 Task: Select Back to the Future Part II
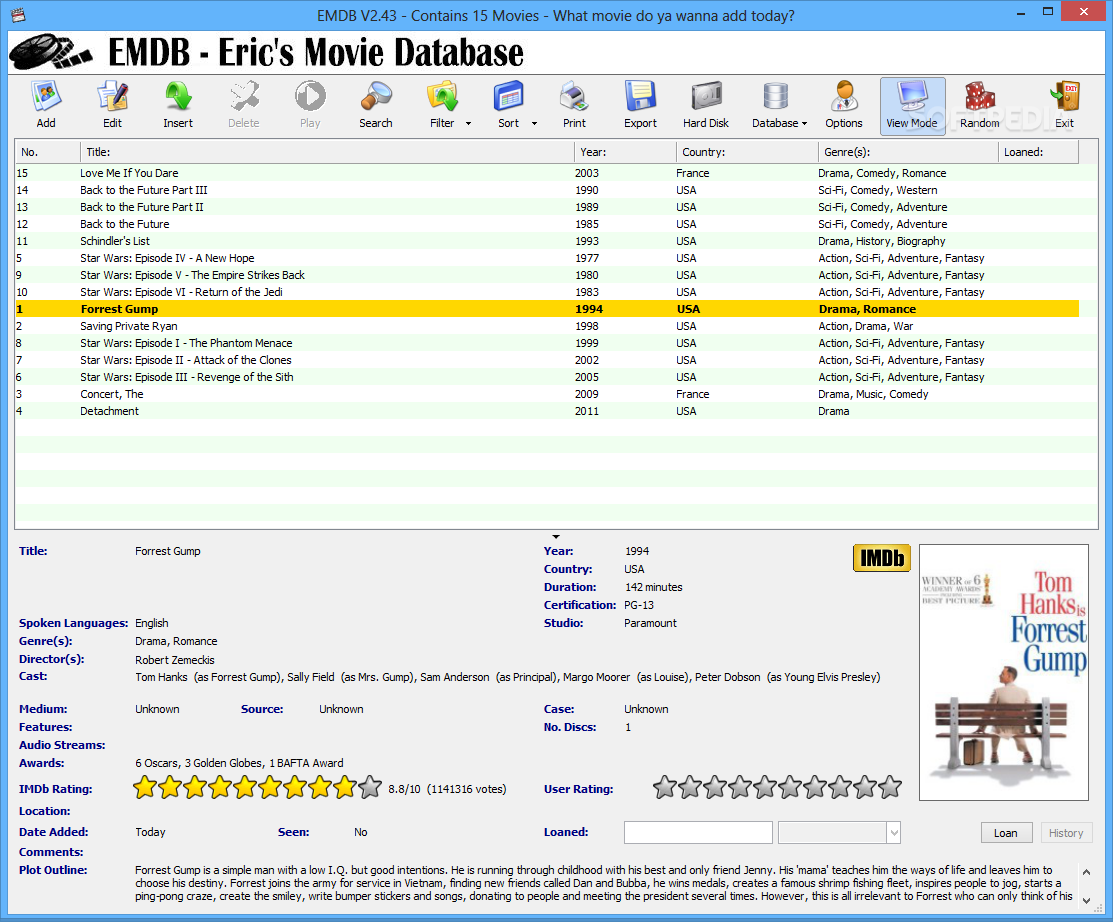coord(547,207)
